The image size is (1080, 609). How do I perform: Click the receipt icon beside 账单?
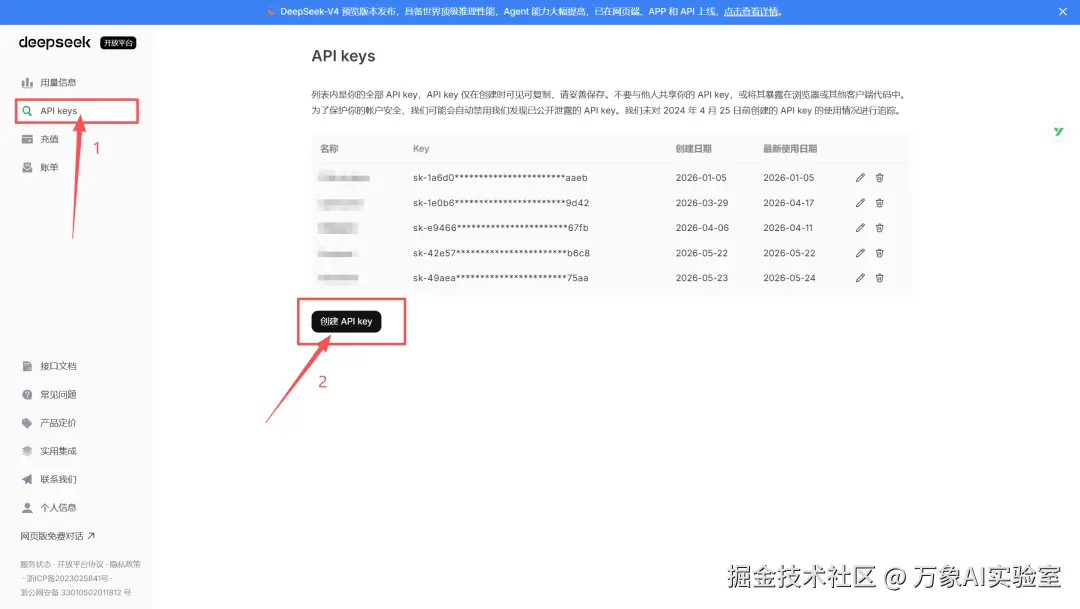27,167
